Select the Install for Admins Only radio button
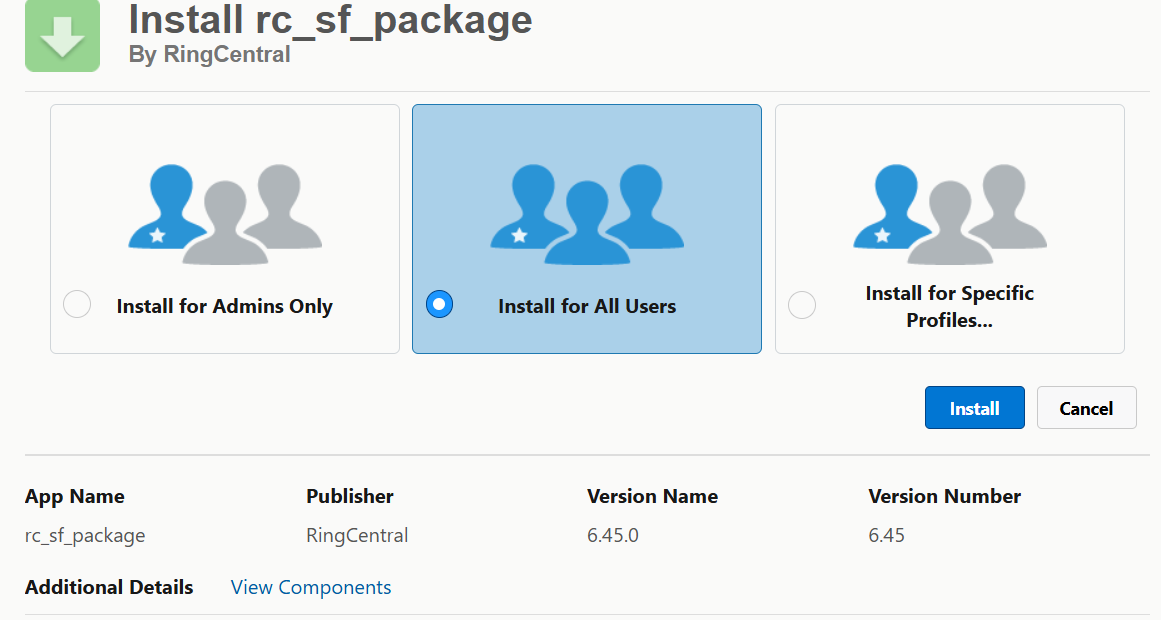 click(x=77, y=305)
